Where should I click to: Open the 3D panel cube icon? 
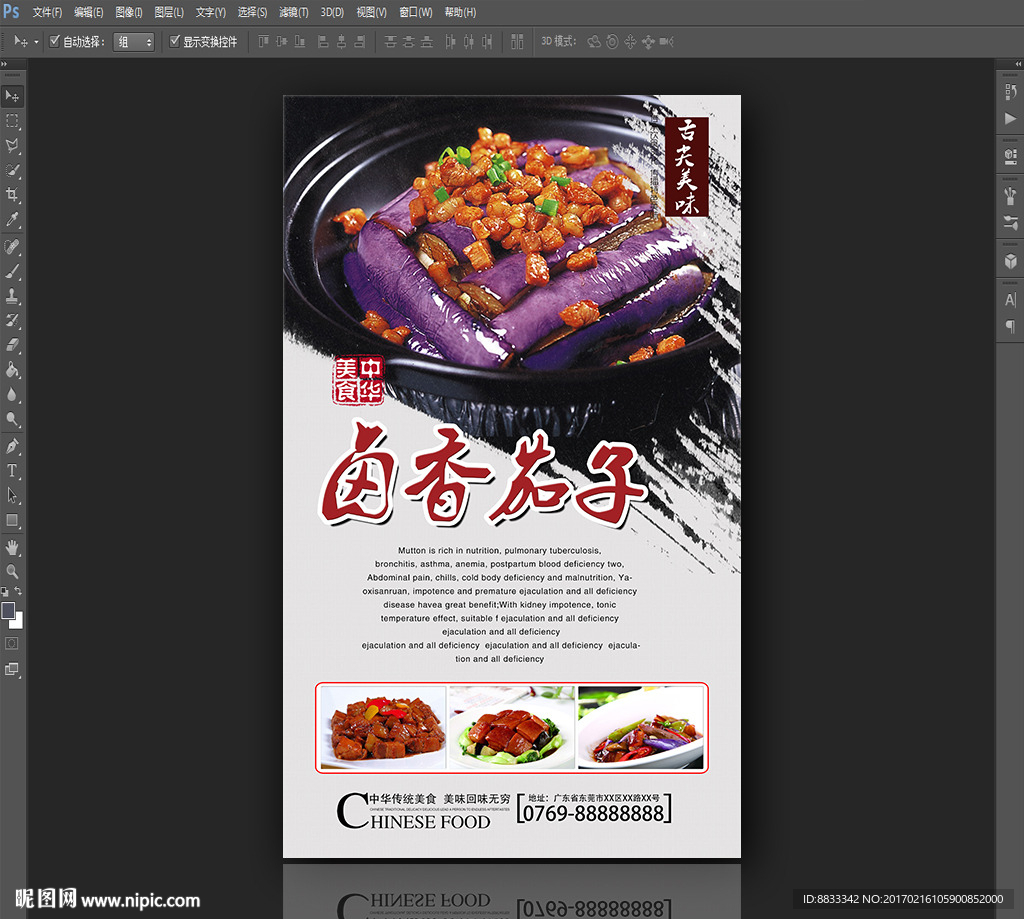tap(1010, 261)
